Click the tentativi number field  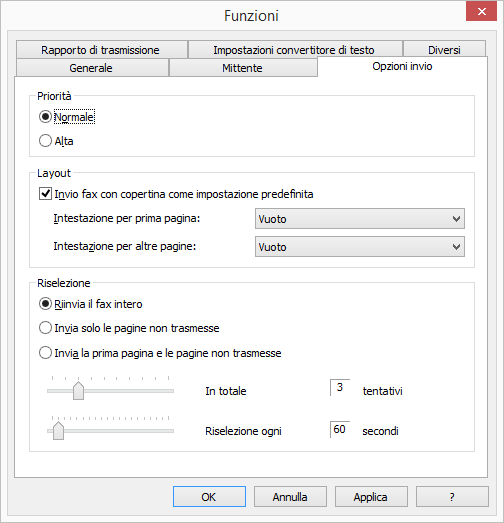(x=340, y=388)
